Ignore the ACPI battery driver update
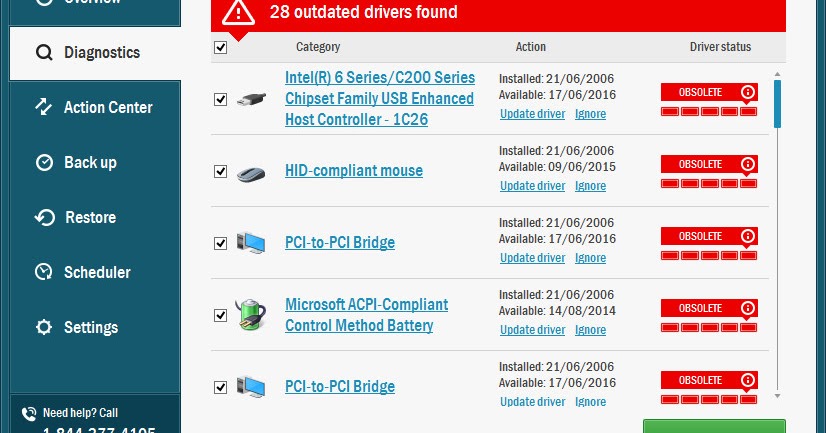The height and width of the screenshot is (433, 826). click(590, 330)
